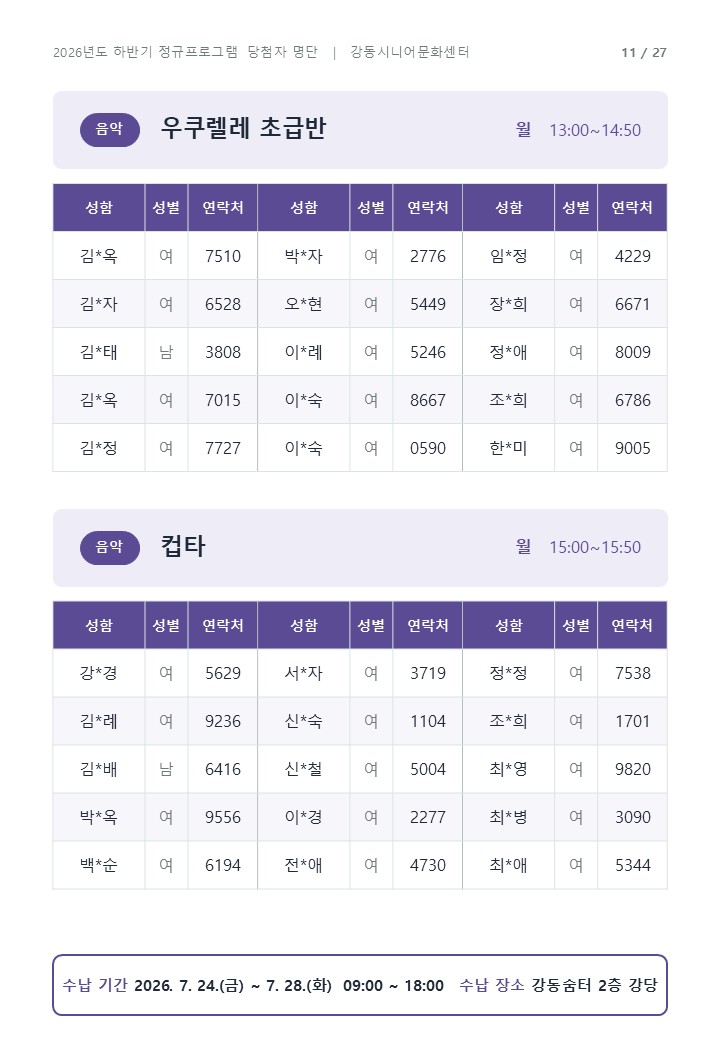
Task: Click the 남 gender cell next to 김*배
Action: pos(166,769)
